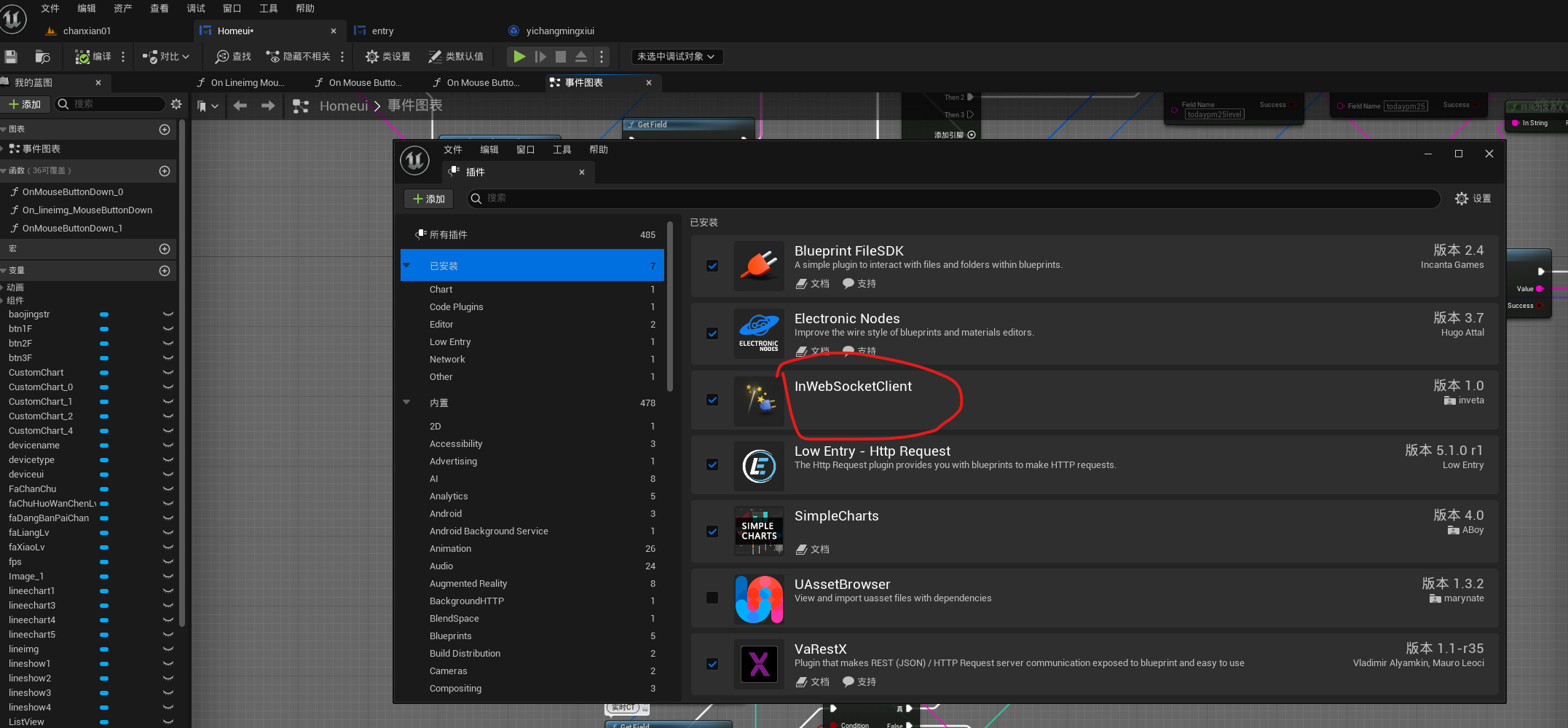Disable the Blueprint FileSDK plugin checkbox
Screen dimensions: 1568x728
coord(712,266)
